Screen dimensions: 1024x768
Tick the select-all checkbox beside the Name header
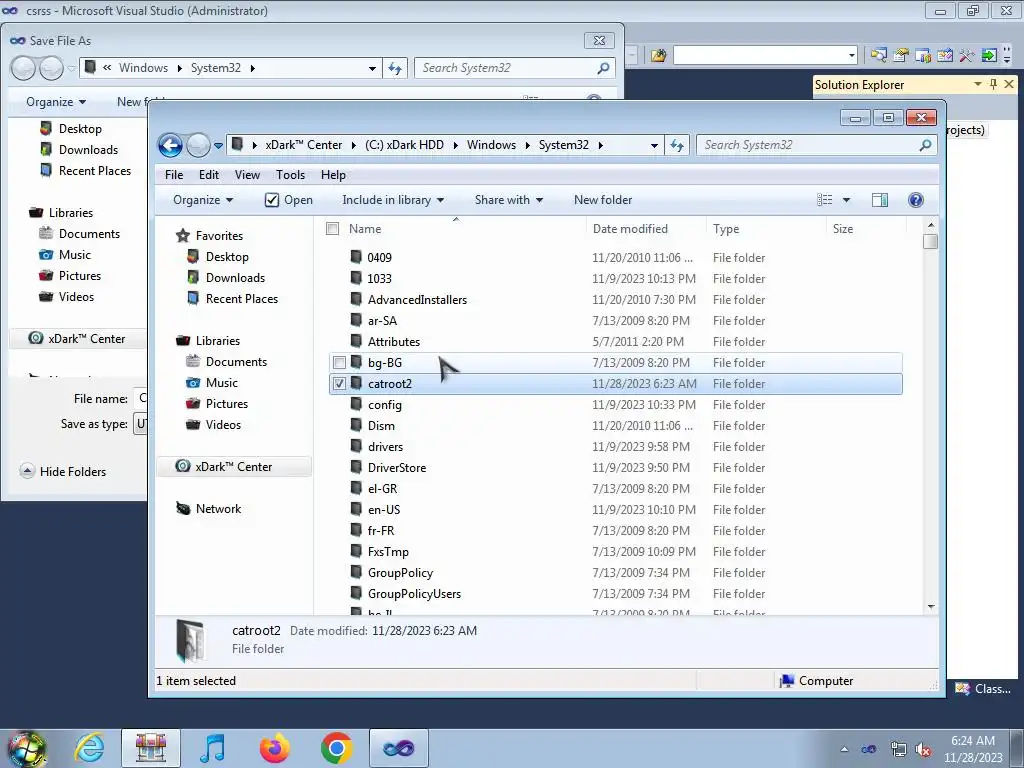point(332,229)
